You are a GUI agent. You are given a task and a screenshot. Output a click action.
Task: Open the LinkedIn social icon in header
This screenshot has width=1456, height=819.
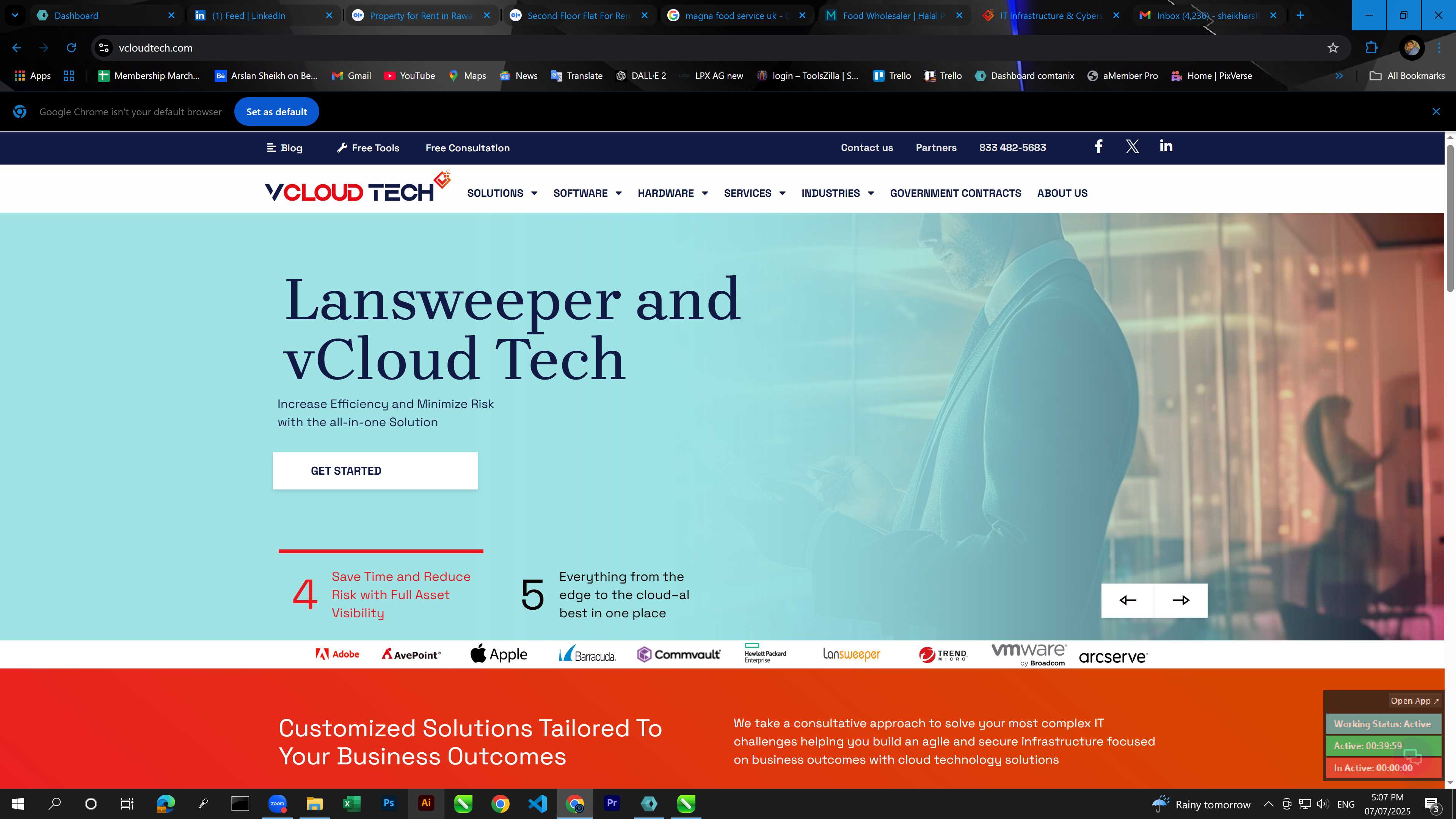(1166, 146)
